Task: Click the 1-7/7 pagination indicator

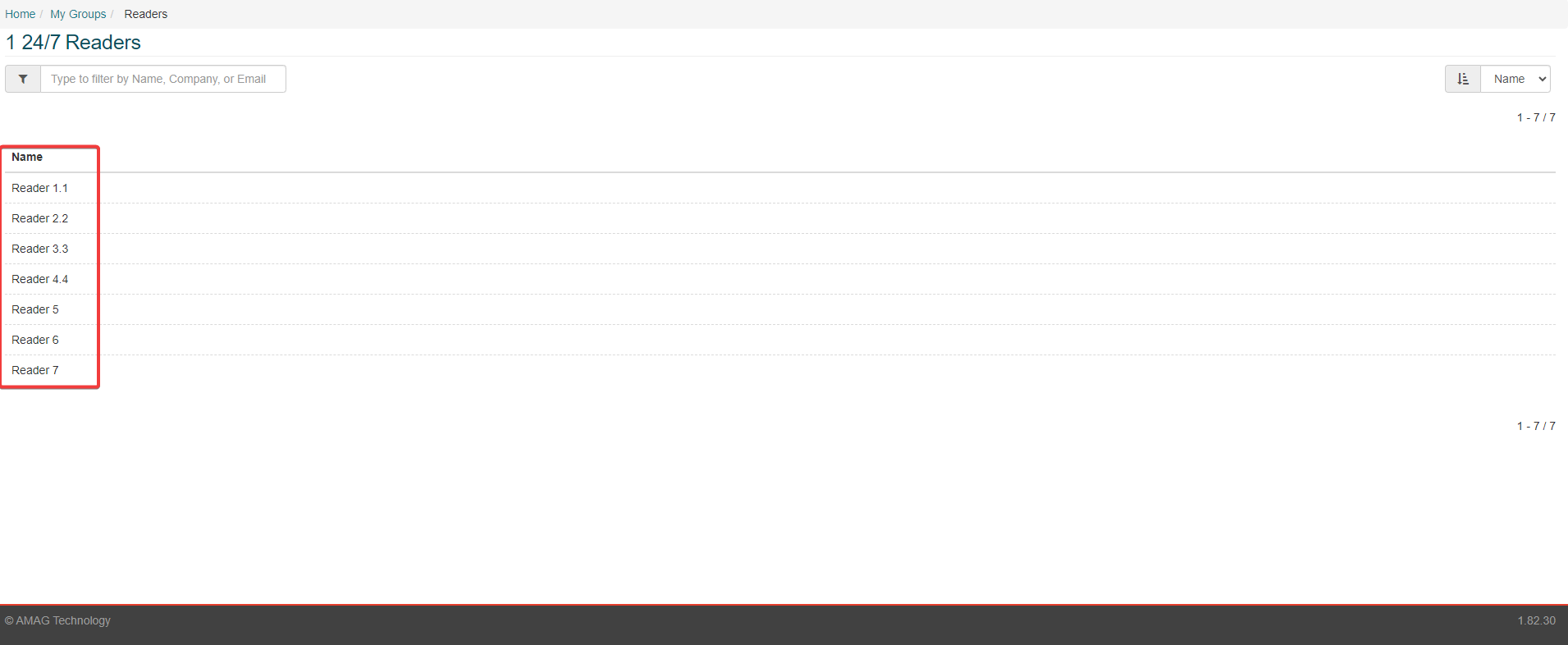Action: [x=1535, y=117]
